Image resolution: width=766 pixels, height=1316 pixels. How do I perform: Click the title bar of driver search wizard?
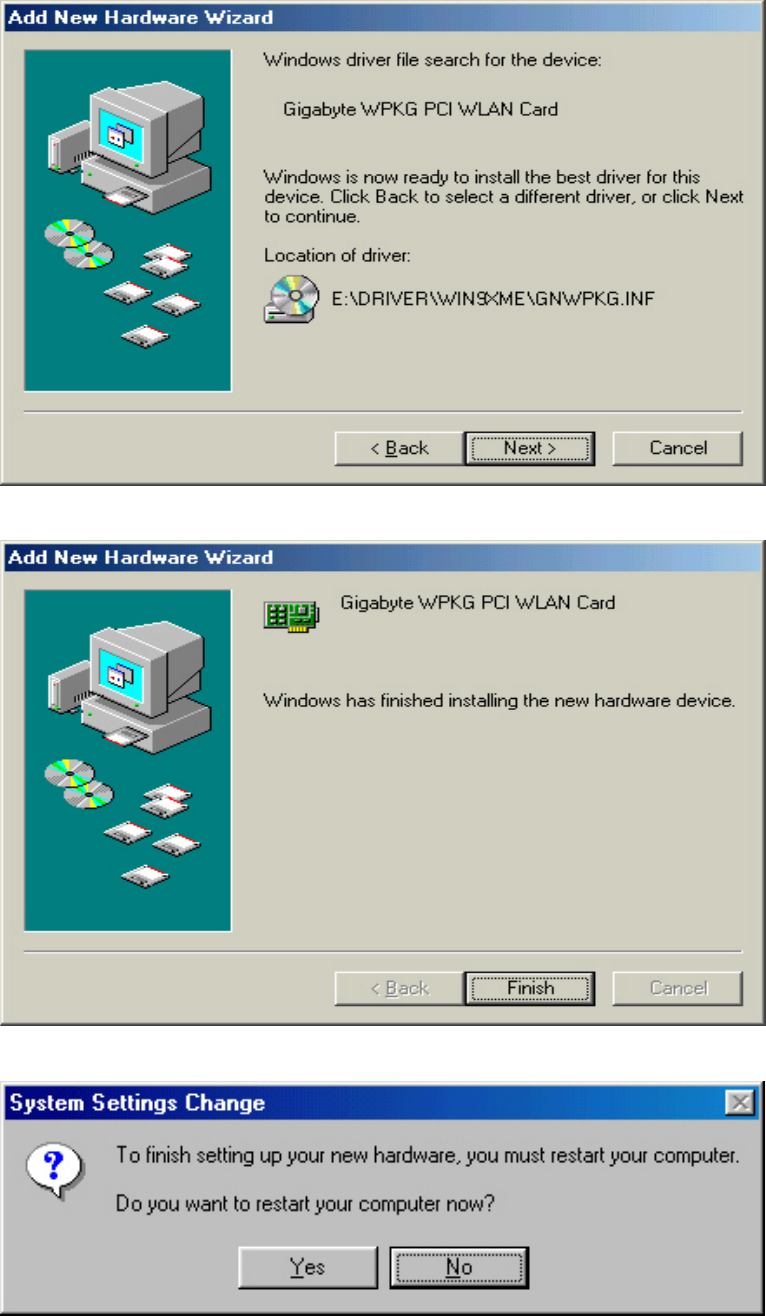383,18
